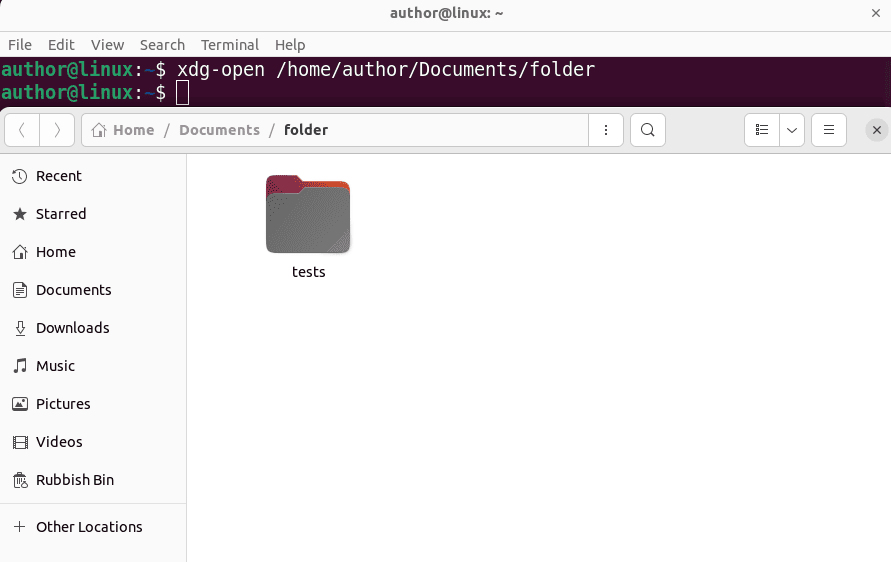The width and height of the screenshot is (891, 562).
Task: Go to Music in the sidebar
Action: click(93, 366)
